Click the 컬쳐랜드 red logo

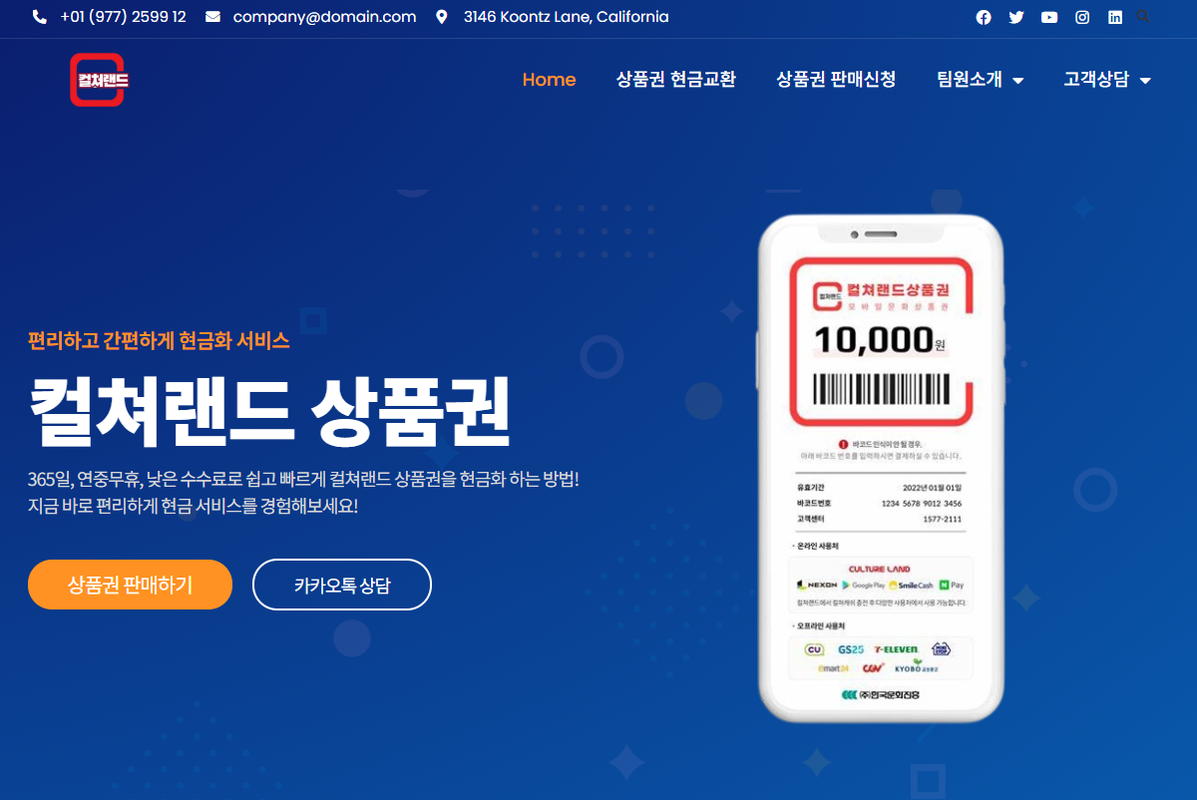point(98,79)
